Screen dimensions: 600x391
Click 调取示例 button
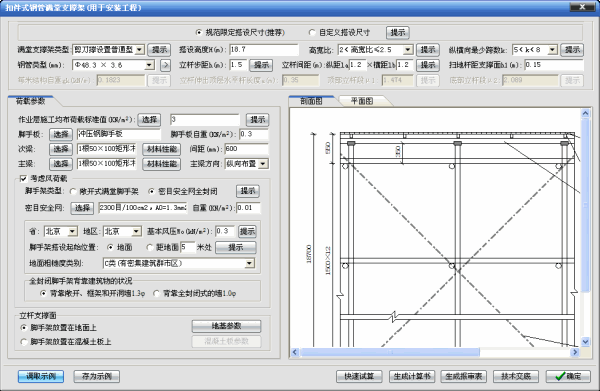coord(41,376)
